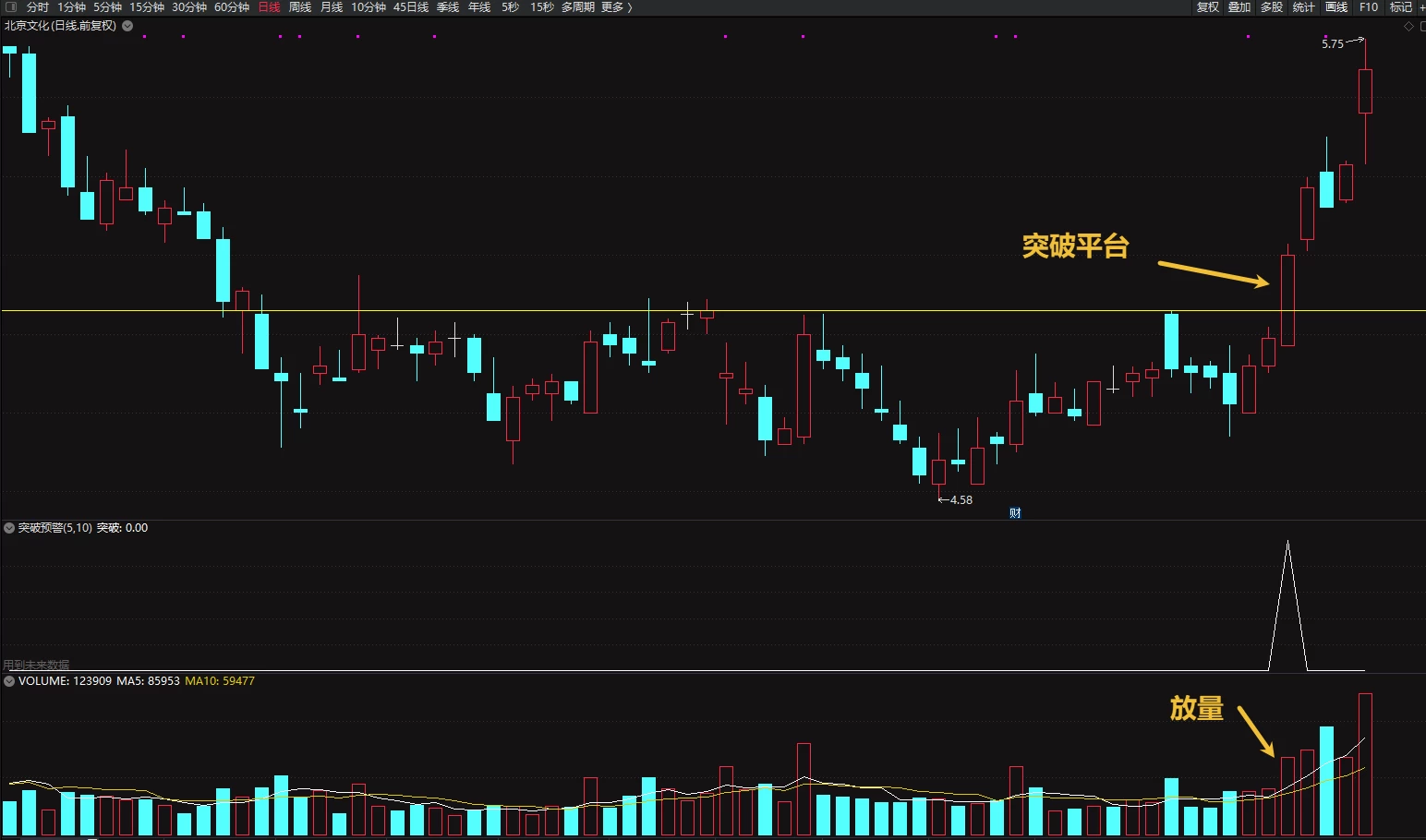Click the plus icon after 标记
This screenshot has width=1426, height=840.
tap(1422, 6)
